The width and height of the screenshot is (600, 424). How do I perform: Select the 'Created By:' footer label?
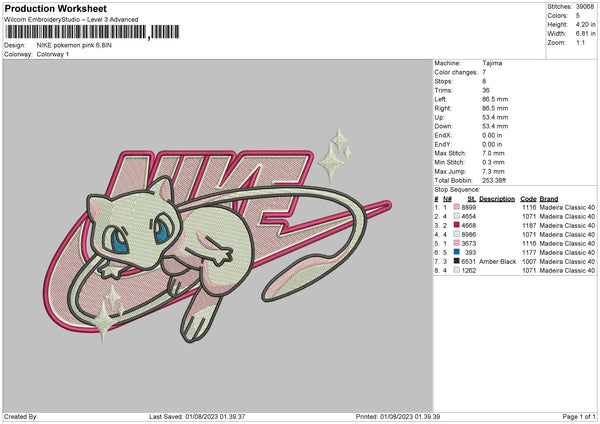pos(21,416)
